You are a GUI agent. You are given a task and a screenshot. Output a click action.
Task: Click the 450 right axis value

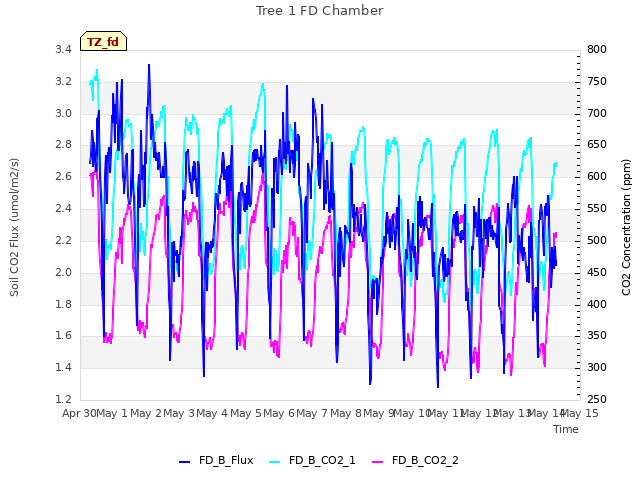(x=597, y=272)
